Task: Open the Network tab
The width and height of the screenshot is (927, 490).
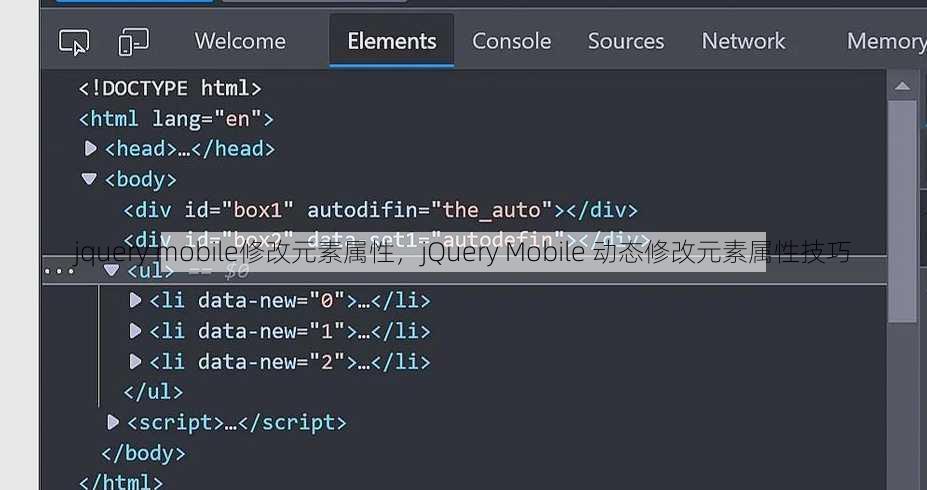Action: tap(743, 41)
